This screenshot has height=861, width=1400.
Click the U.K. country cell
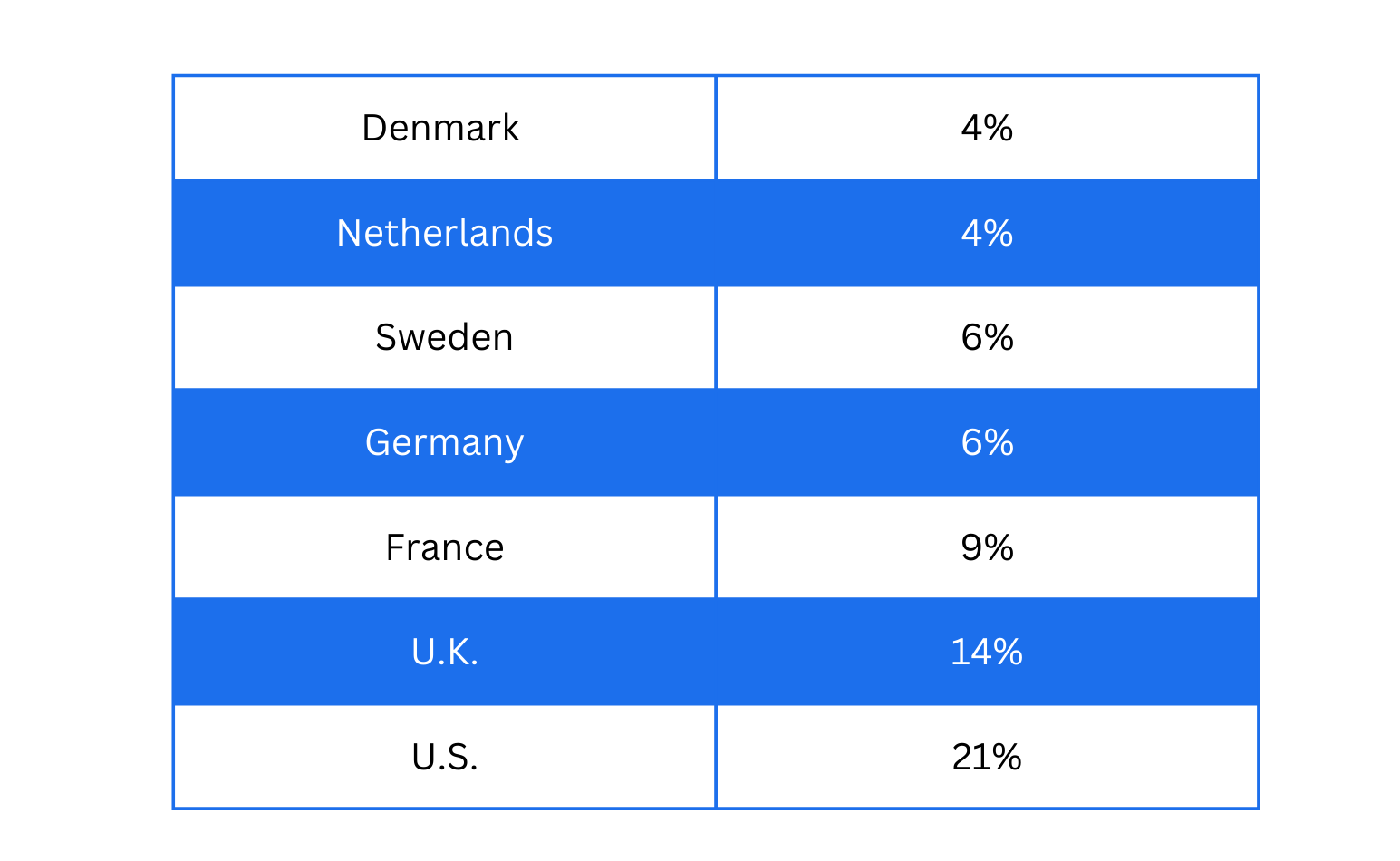click(444, 652)
